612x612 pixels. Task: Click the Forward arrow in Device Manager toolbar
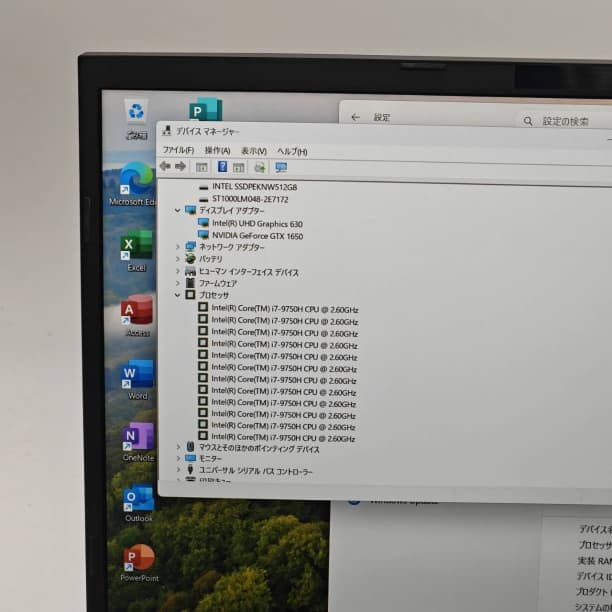180,167
